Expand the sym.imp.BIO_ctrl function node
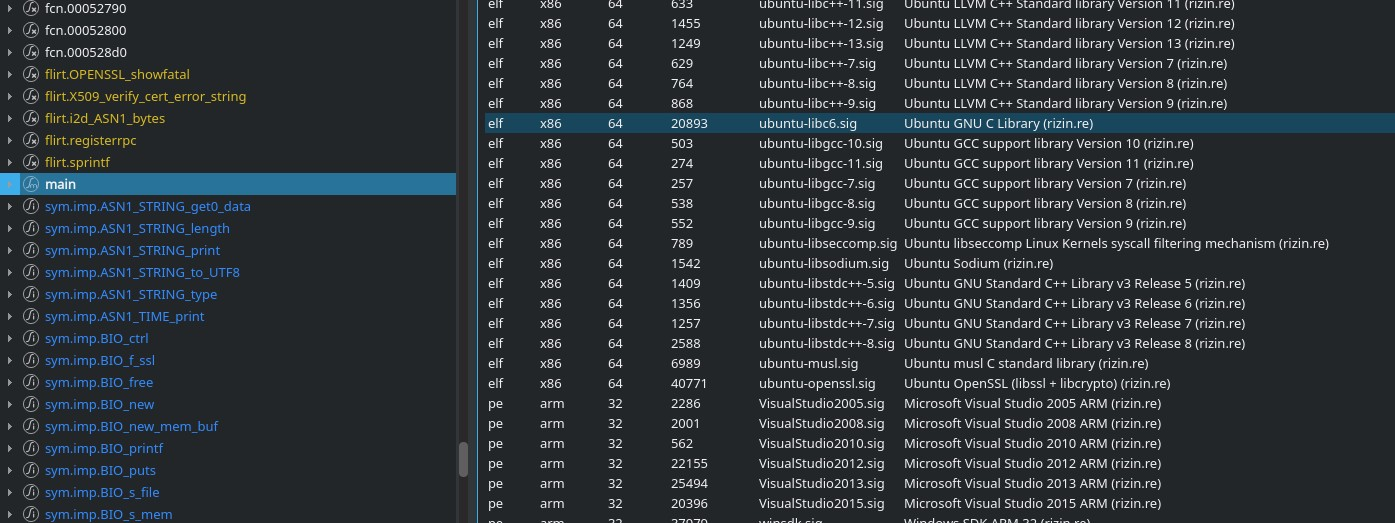Image resolution: width=1395 pixels, height=523 pixels. [x=9, y=338]
